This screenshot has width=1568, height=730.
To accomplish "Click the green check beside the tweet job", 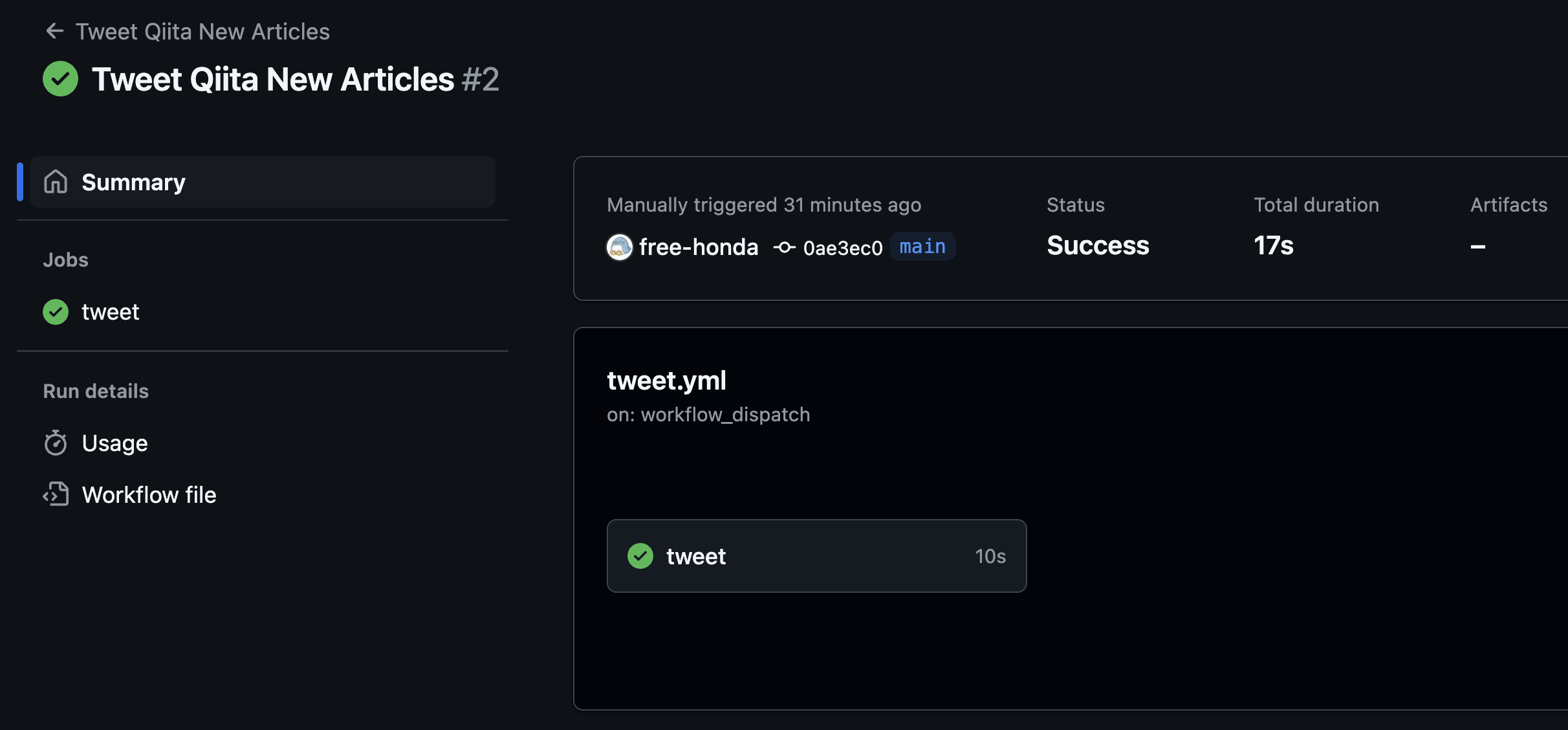I will [55, 311].
